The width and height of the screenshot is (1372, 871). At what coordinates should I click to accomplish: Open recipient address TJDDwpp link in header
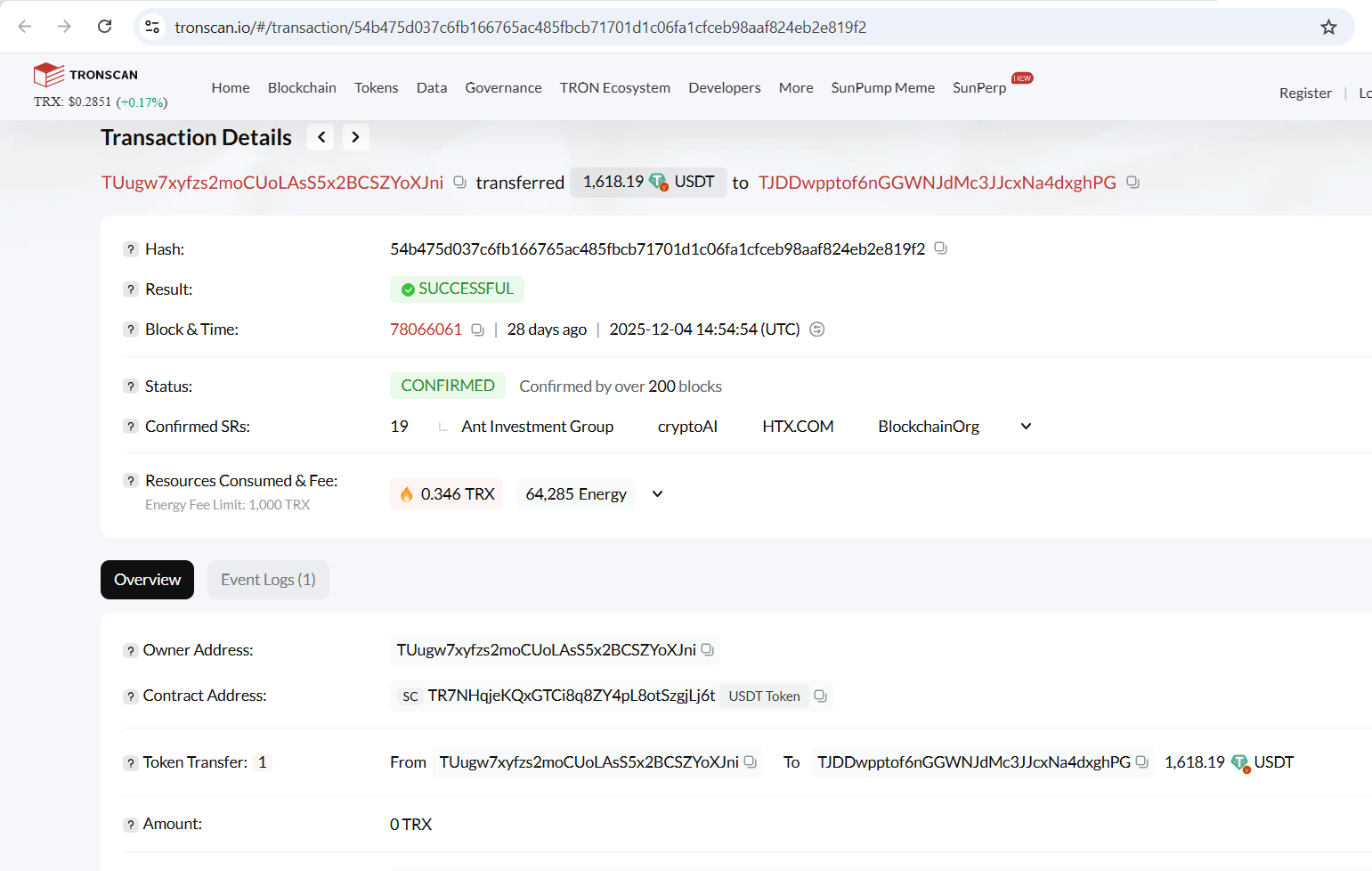[x=938, y=183]
